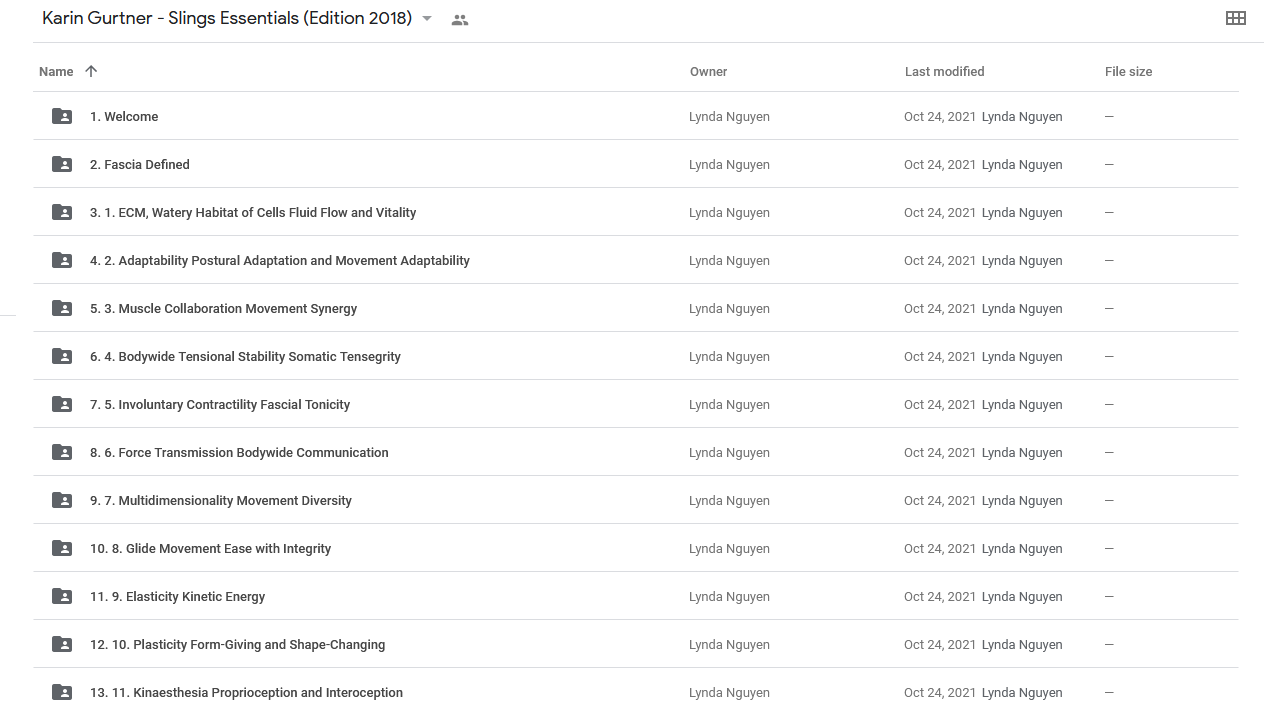Click the folder icon for Elasticity Kinetic Energy

[62, 596]
